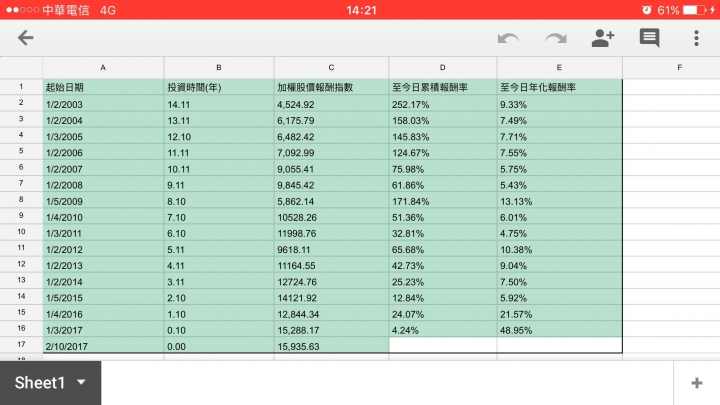Open the Sheet1 tab dropdown arrow
The width and height of the screenshot is (720, 405).
[x=81, y=382]
